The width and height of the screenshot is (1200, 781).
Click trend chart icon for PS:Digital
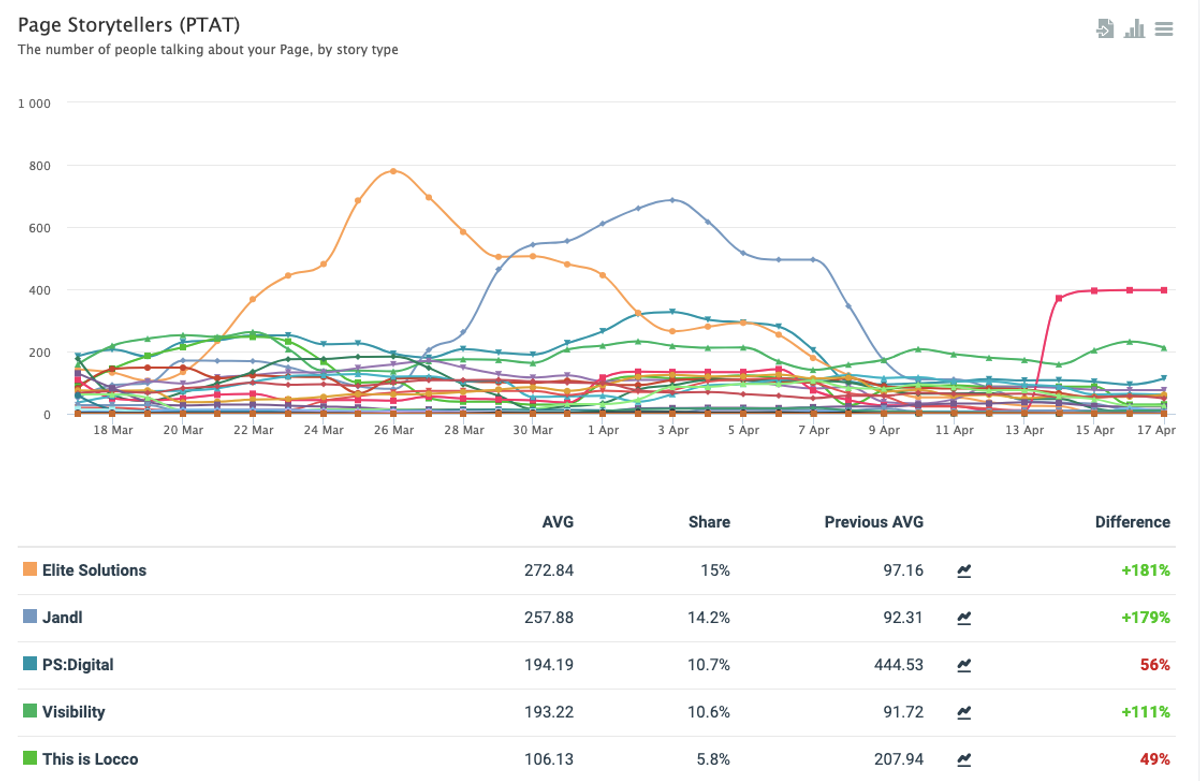click(x=964, y=665)
